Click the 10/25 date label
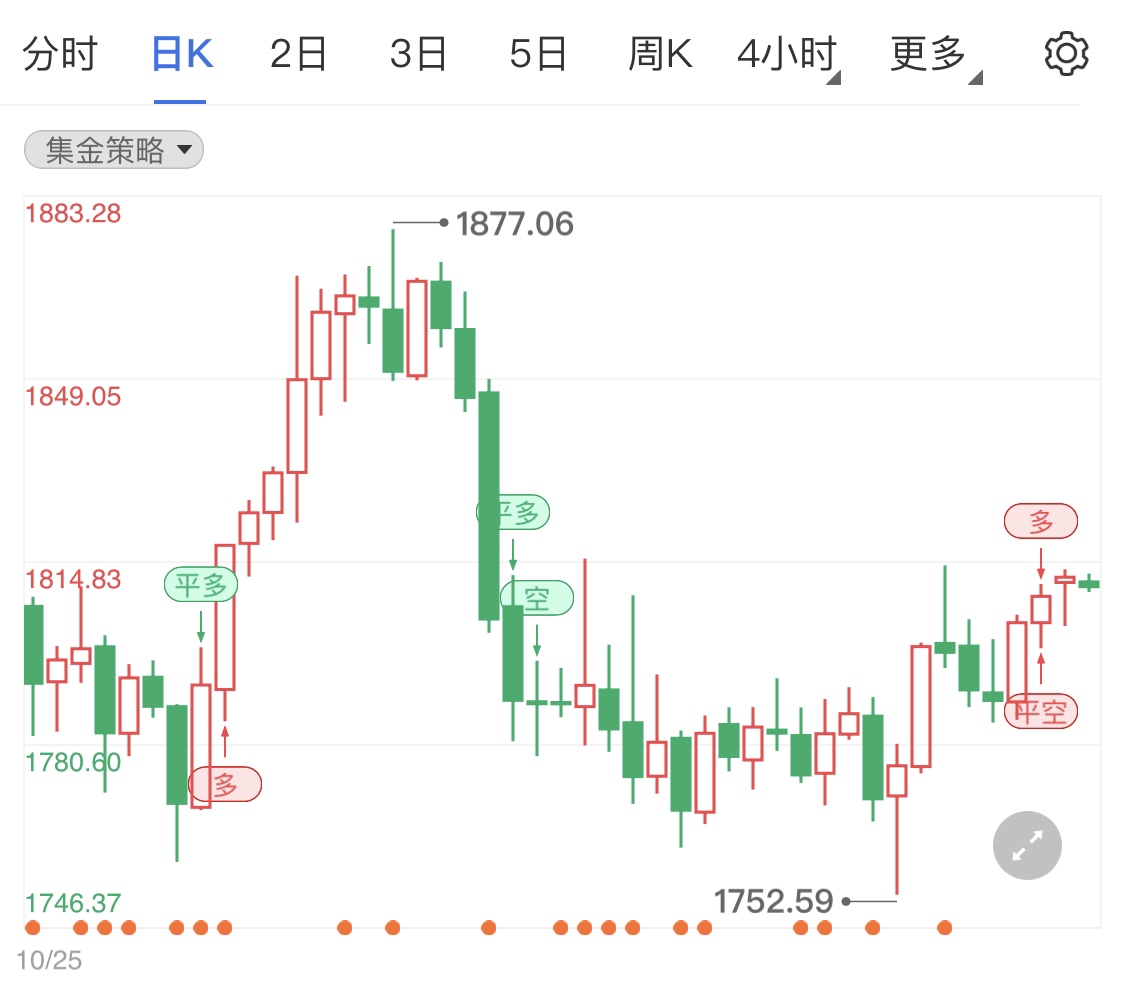Image resolution: width=1125 pixels, height=994 pixels. point(51,960)
